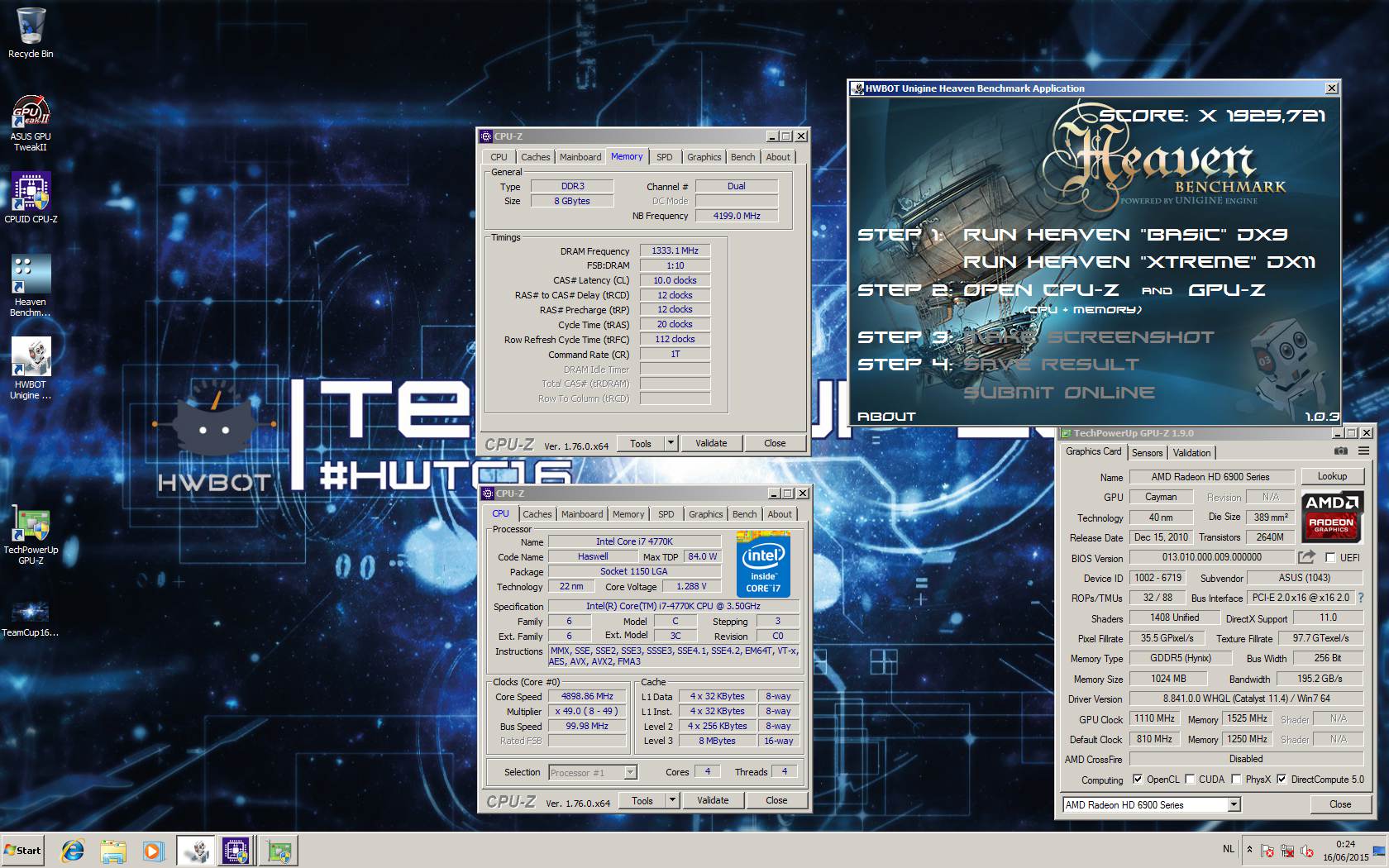Image resolution: width=1389 pixels, height=868 pixels.
Task: Click Lookup button in GPU-Z
Action: [1332, 476]
